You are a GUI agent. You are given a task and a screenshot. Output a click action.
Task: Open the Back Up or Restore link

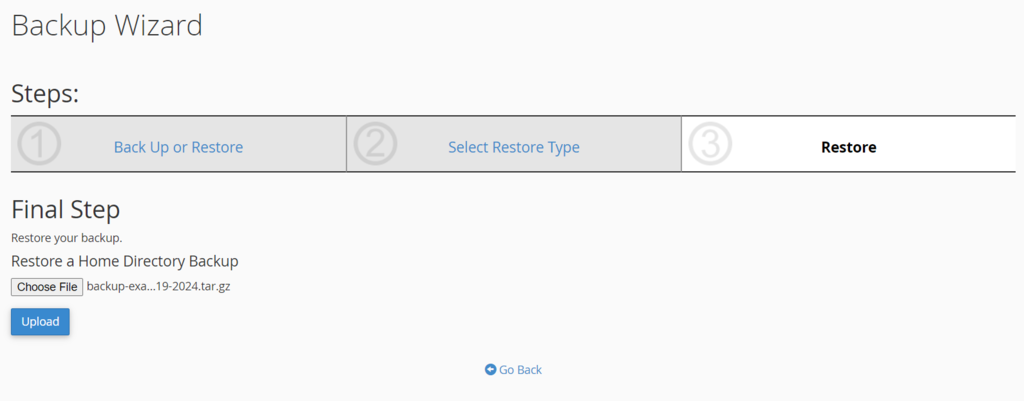(x=178, y=147)
